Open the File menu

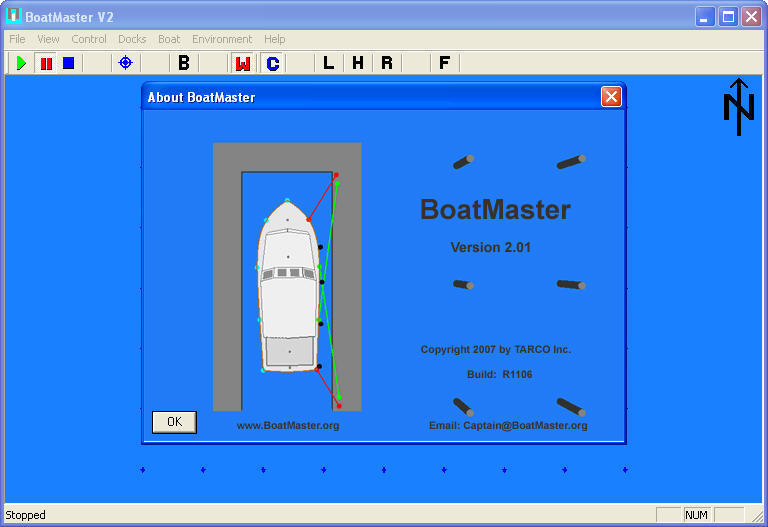point(17,39)
